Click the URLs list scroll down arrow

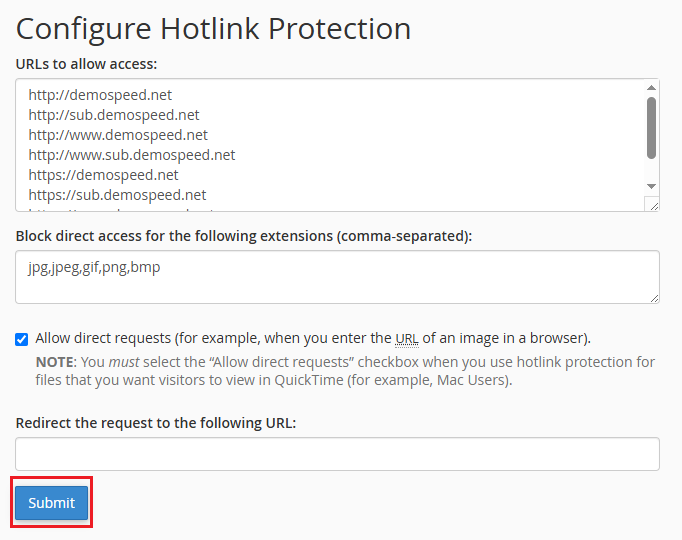tap(651, 186)
